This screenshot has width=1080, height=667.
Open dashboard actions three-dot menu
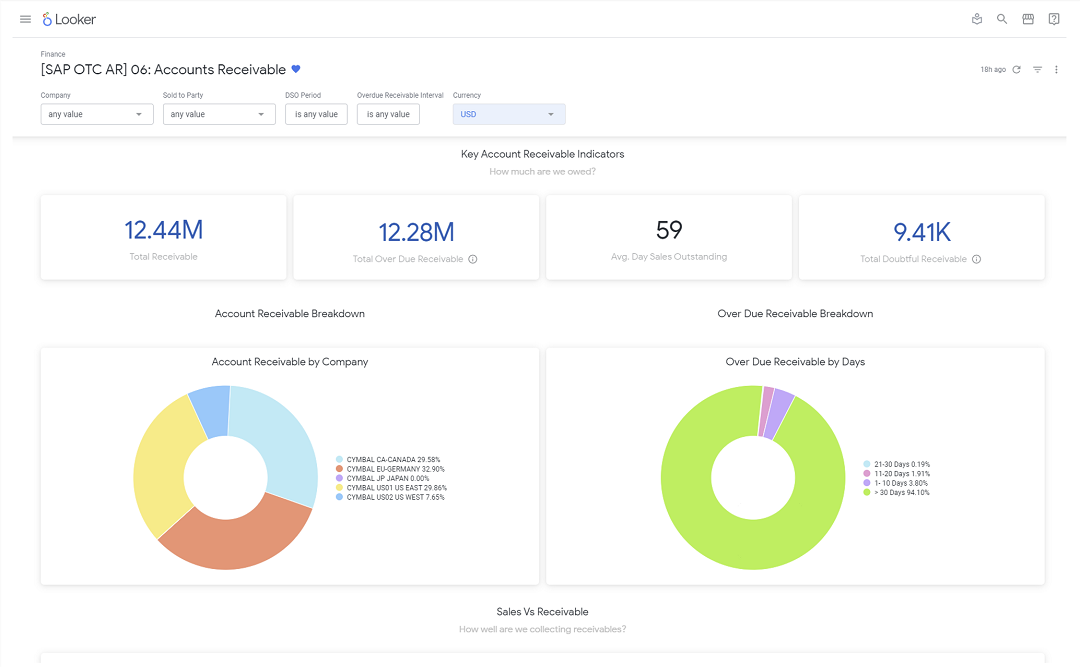1056,70
